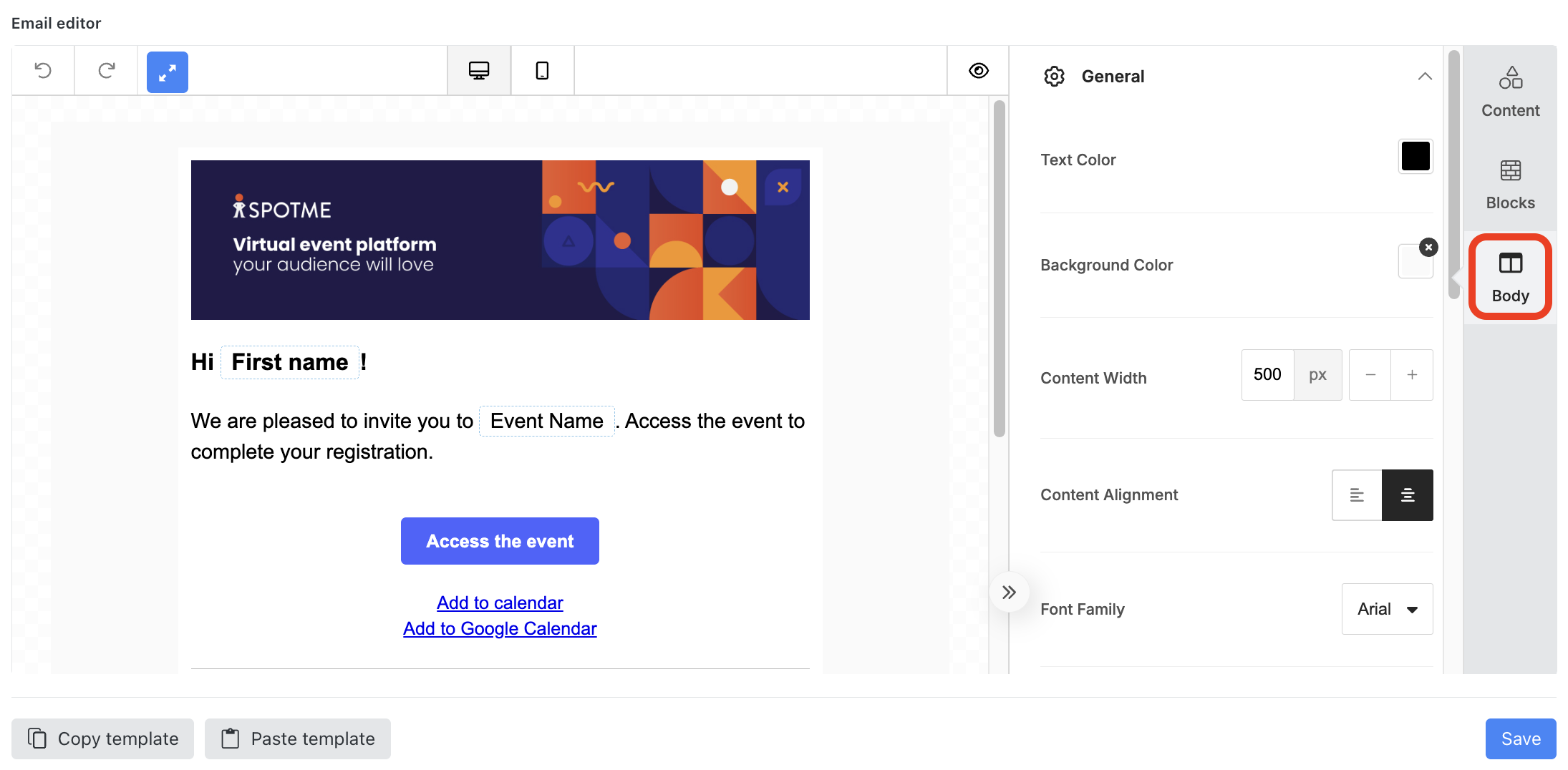Select the First name merge tag

[x=290, y=362]
